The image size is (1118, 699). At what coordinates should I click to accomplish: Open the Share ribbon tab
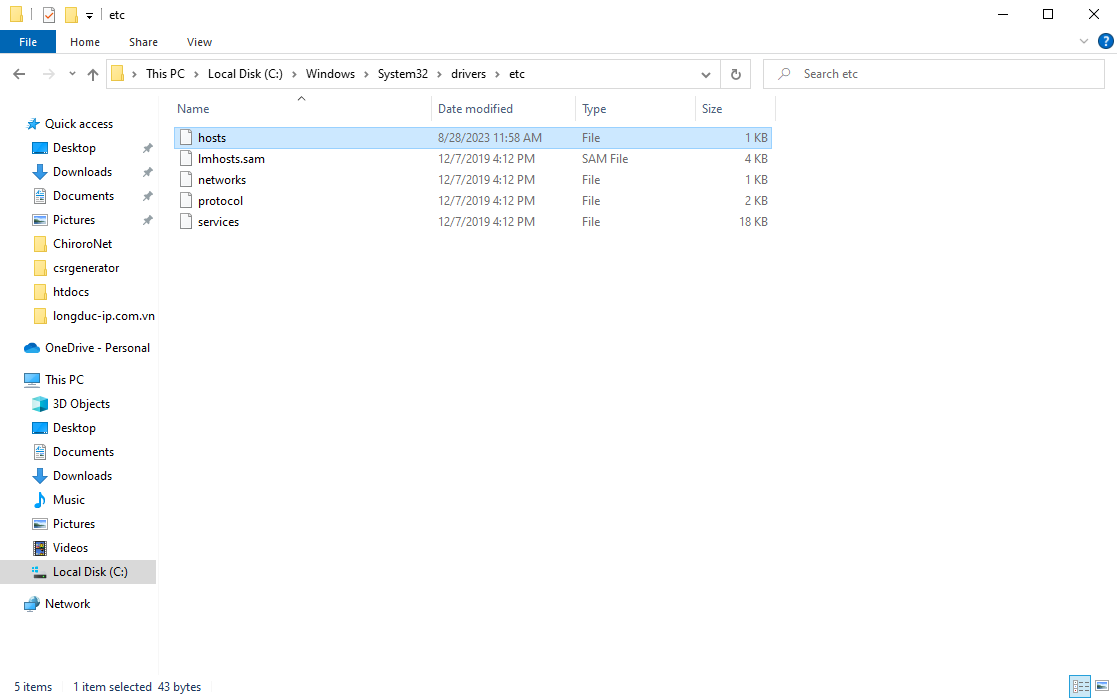click(143, 42)
